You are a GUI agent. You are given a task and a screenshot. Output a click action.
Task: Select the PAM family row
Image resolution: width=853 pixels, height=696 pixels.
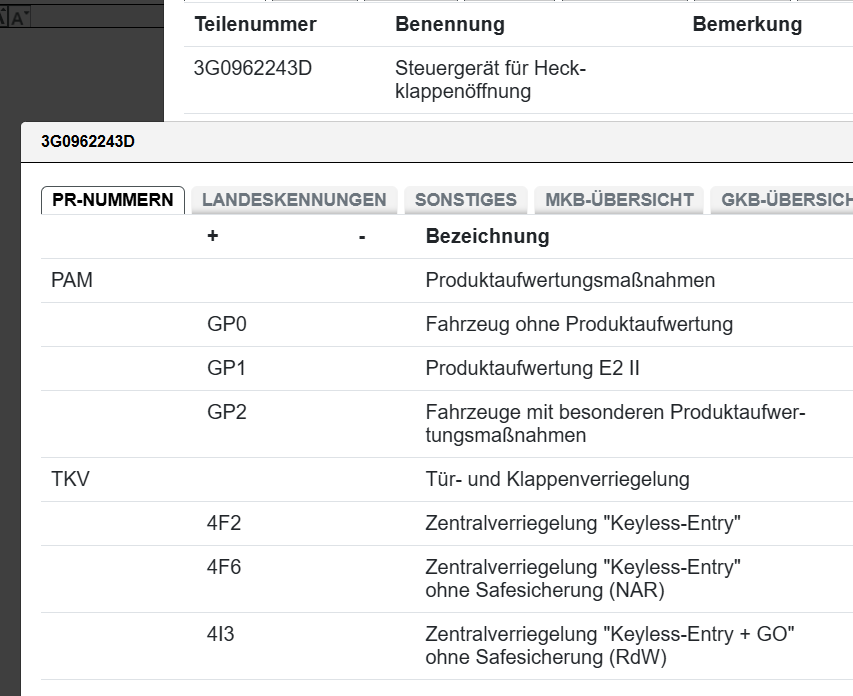pyautogui.click(x=72, y=280)
